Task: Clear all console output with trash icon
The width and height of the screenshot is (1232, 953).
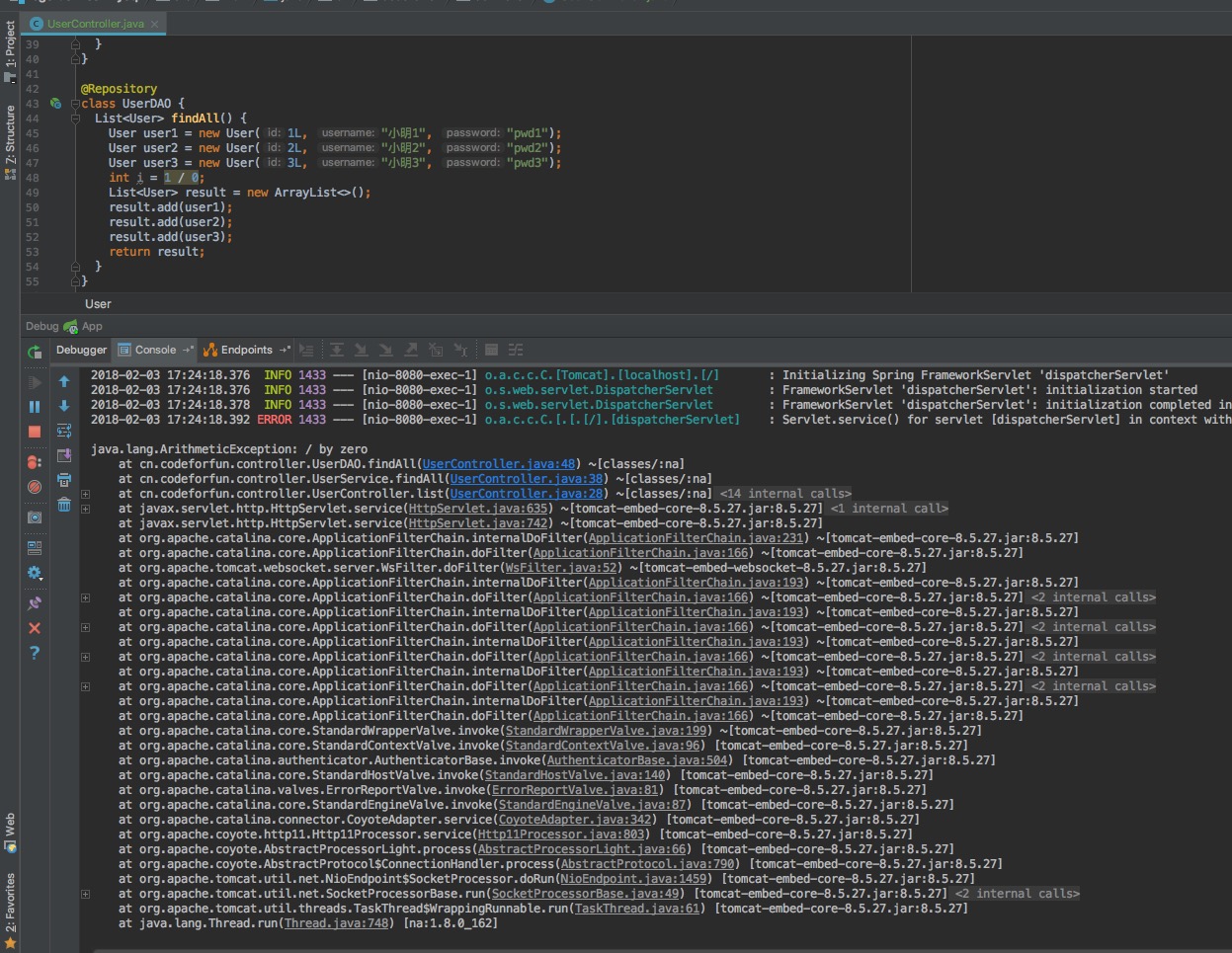Action: (64, 505)
